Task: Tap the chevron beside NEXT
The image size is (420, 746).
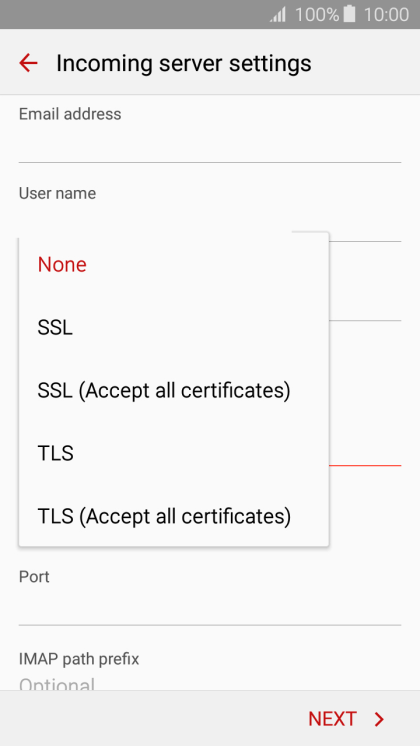Action: pos(379,719)
